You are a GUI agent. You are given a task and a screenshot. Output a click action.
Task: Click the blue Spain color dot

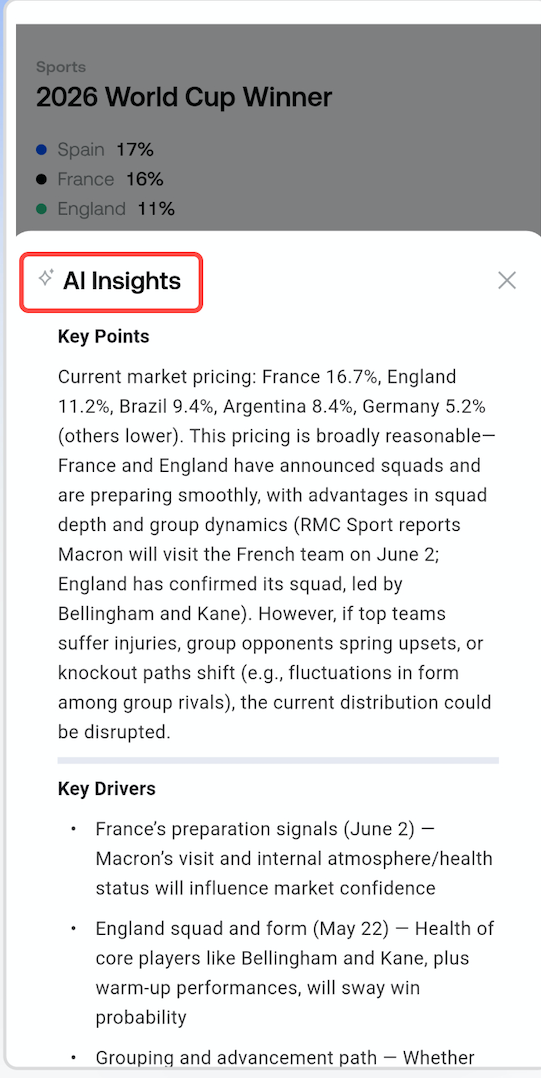41,150
